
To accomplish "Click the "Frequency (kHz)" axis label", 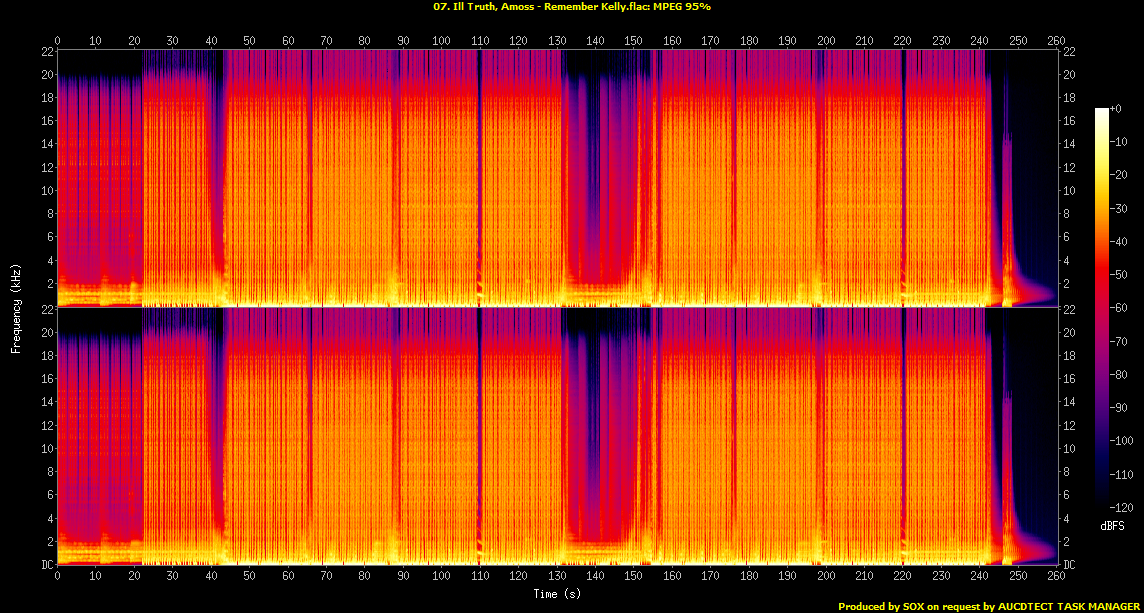I will coord(16,305).
